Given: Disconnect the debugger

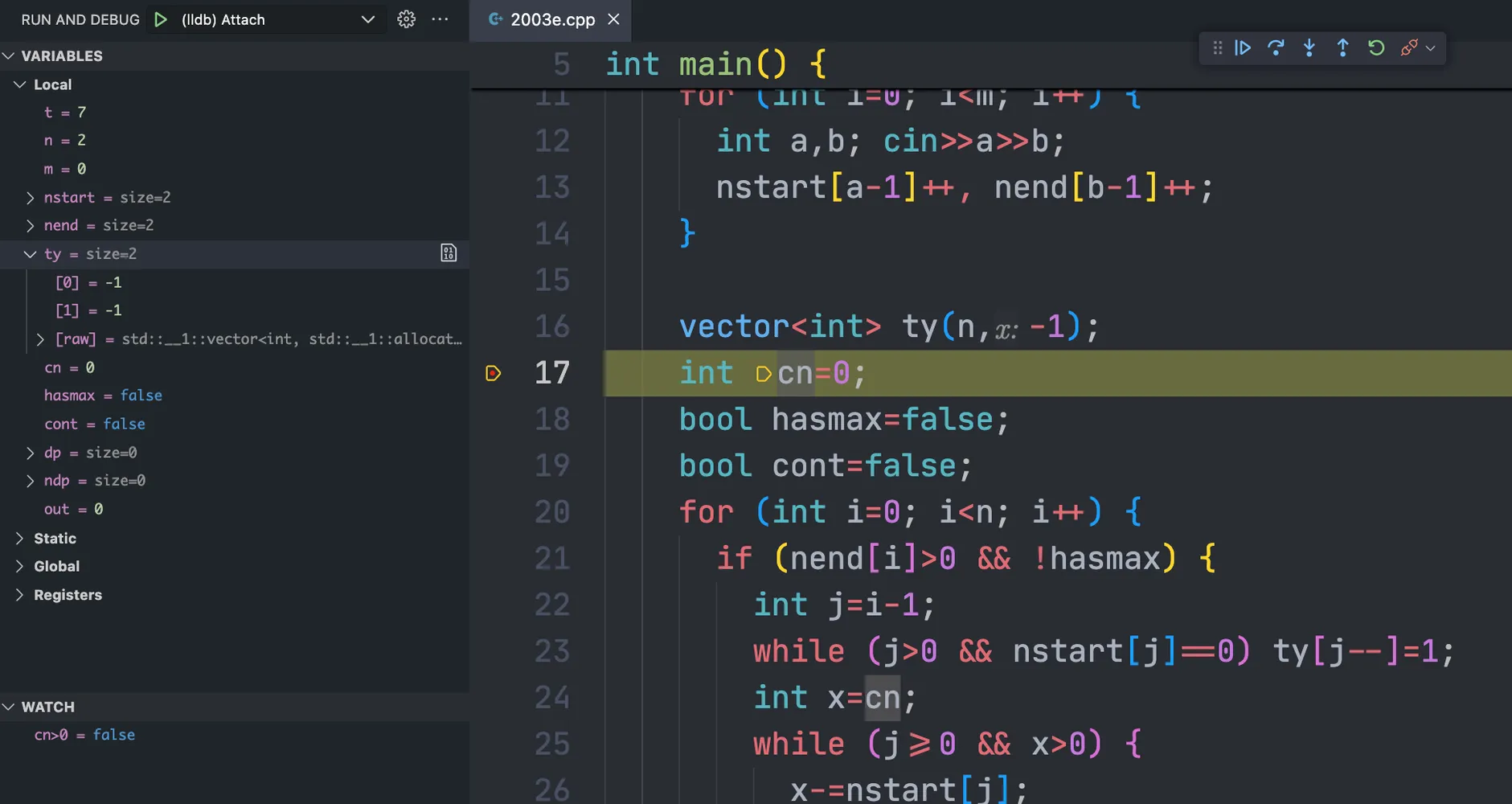Looking at the screenshot, I should tap(1408, 48).
